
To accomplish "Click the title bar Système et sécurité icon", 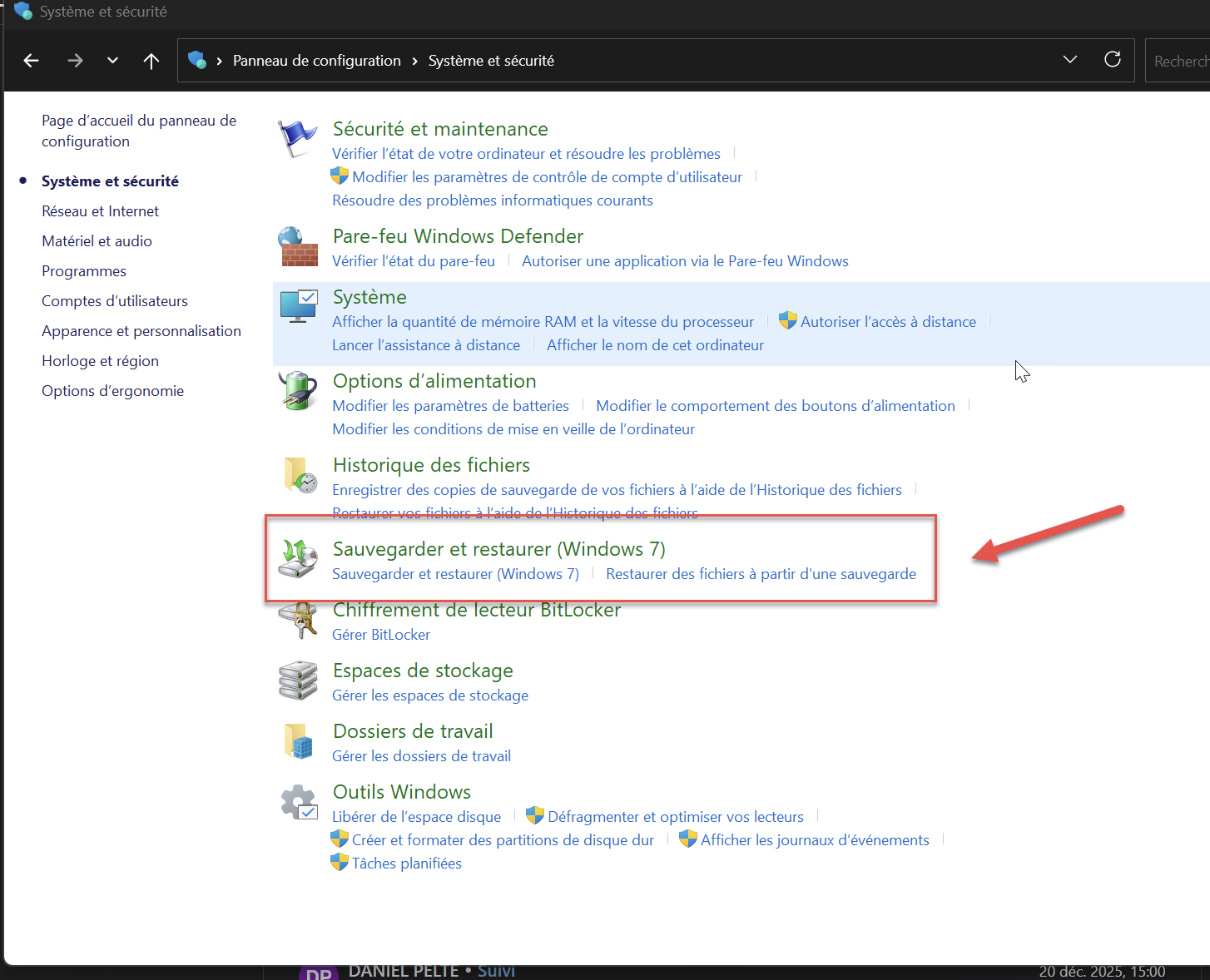I will [x=22, y=11].
